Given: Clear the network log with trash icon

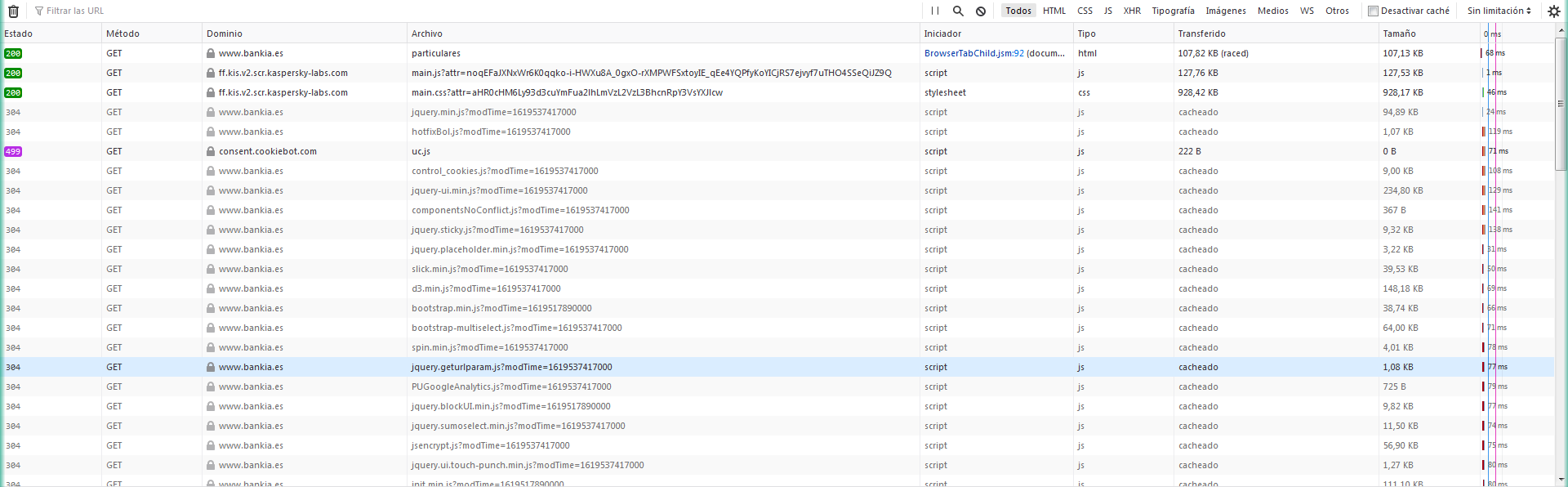Looking at the screenshot, I should coord(13,11).
